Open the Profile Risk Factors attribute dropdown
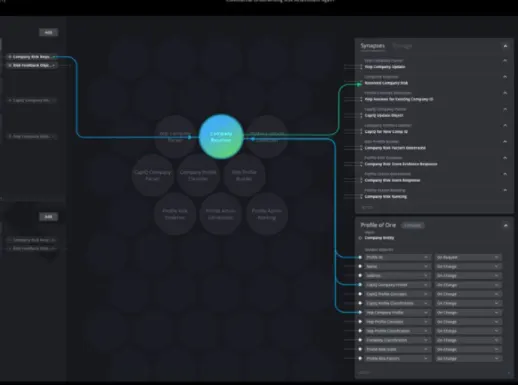The width and height of the screenshot is (518, 385). [x=397, y=358]
